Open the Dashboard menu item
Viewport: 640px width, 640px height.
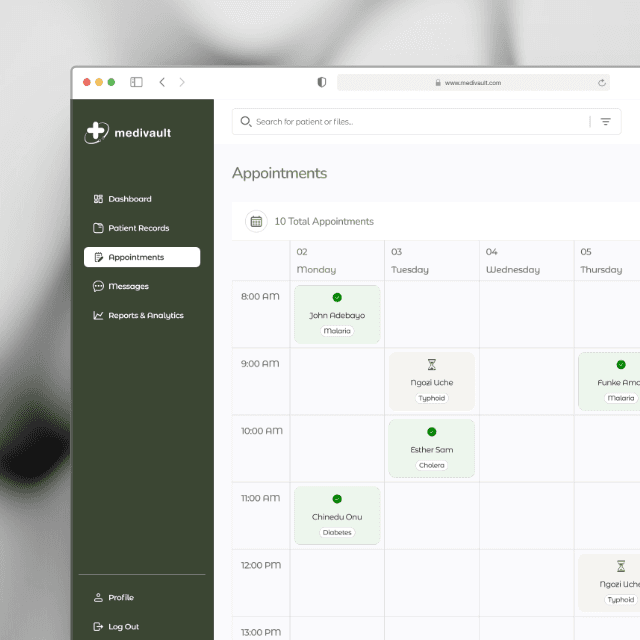click(142, 199)
